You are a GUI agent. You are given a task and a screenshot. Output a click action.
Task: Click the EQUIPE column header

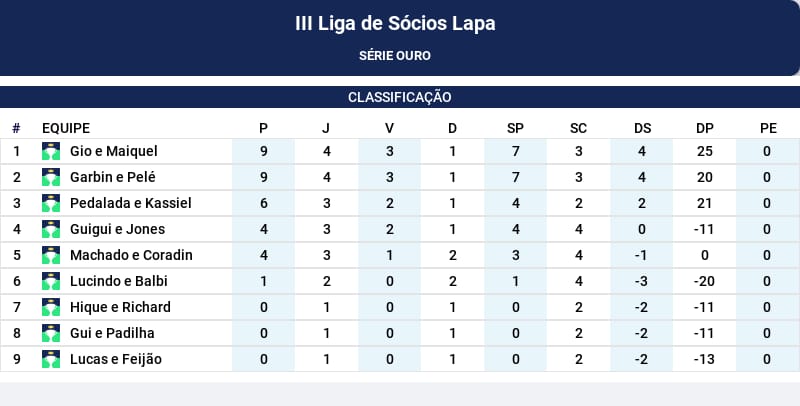click(x=66, y=128)
